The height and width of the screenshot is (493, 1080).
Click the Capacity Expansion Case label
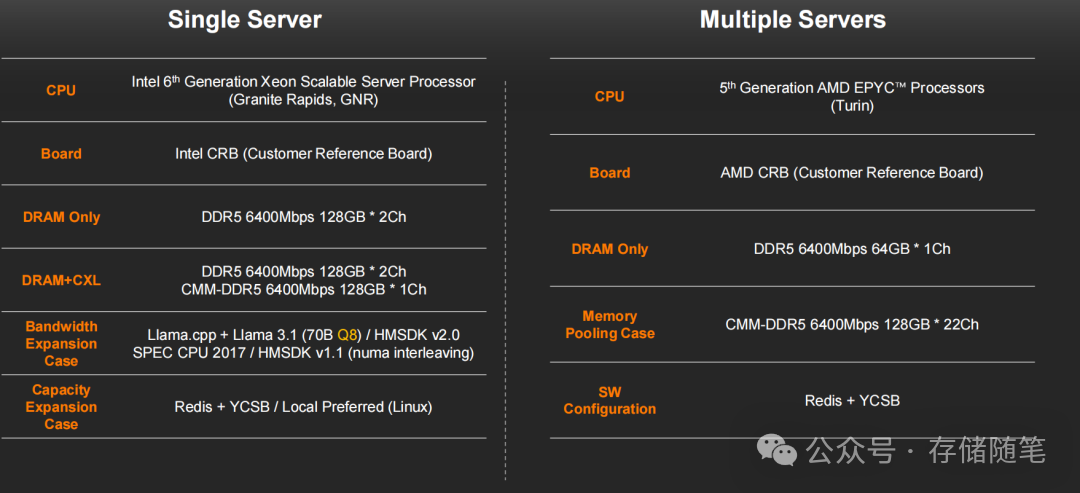[x=61, y=407]
